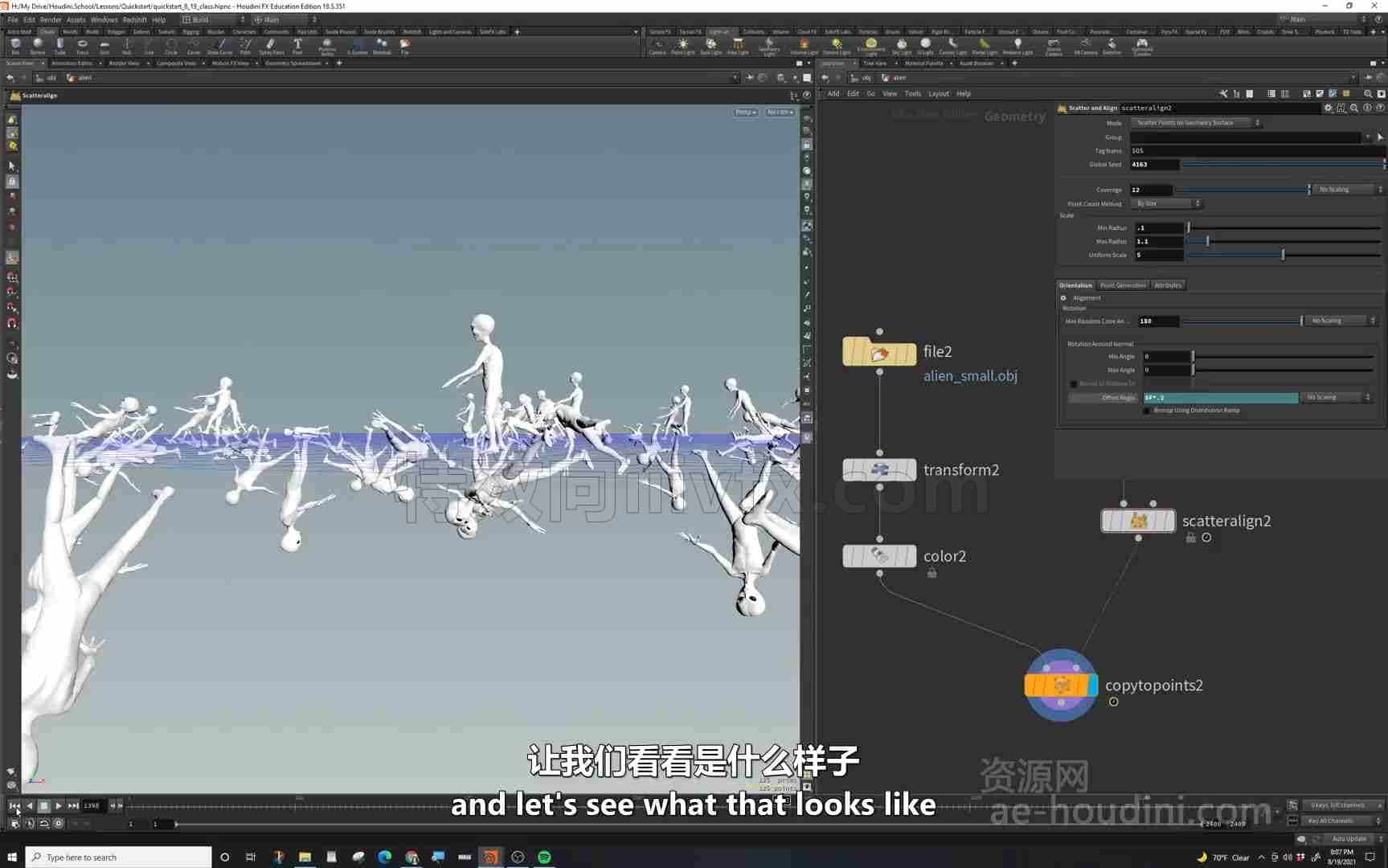1388x868 pixels.
Task: Adjust the Max Radius slider
Action: (x=1284, y=242)
